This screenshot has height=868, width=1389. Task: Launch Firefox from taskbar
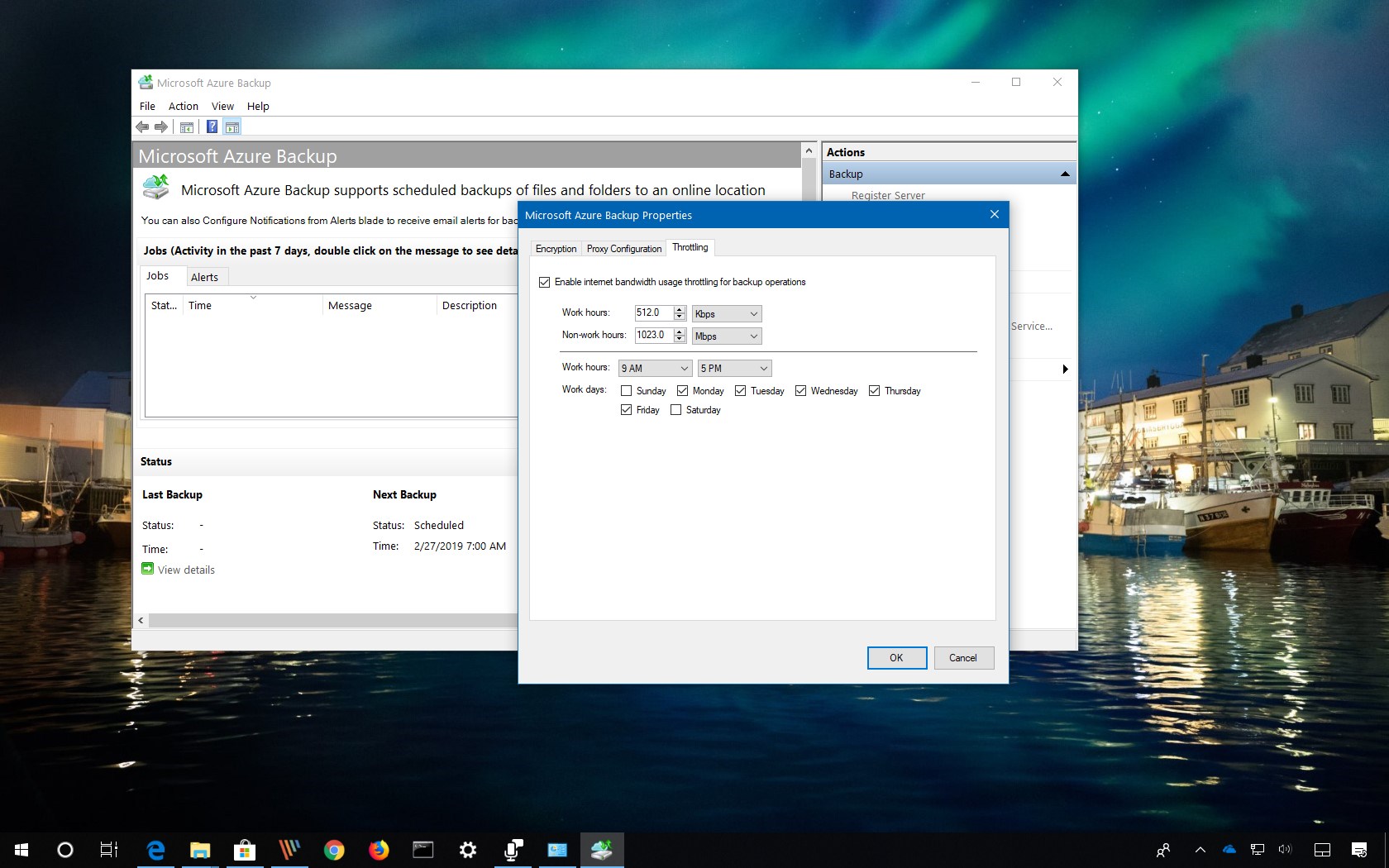(379, 849)
